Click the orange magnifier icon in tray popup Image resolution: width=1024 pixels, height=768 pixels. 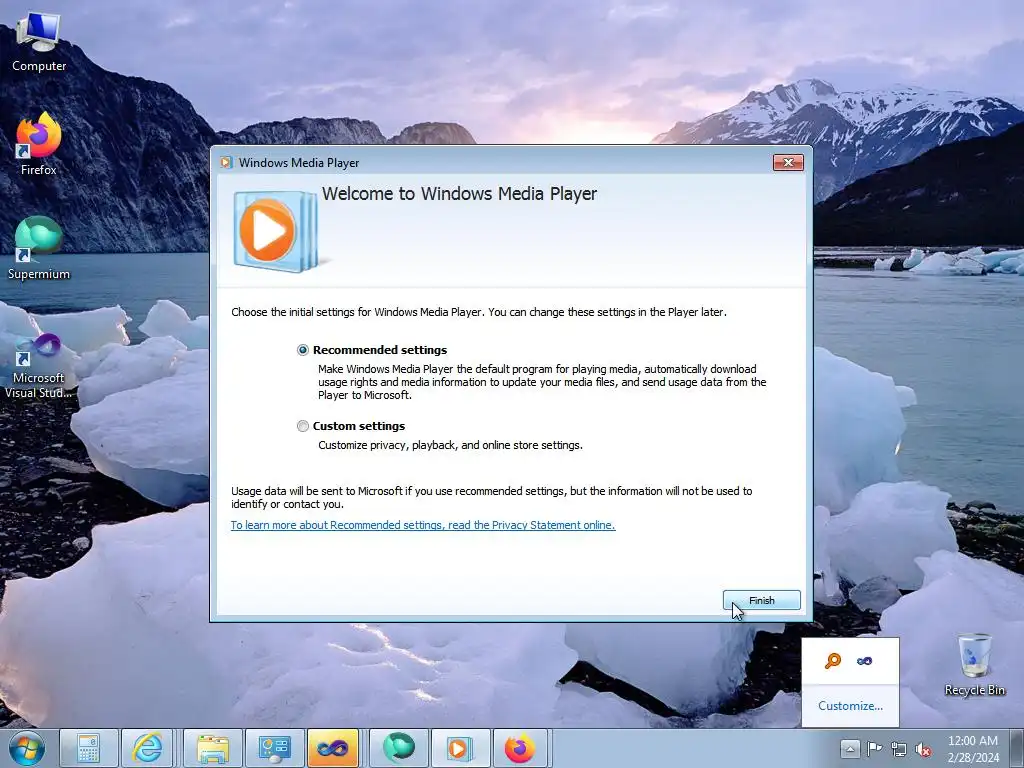pos(833,661)
